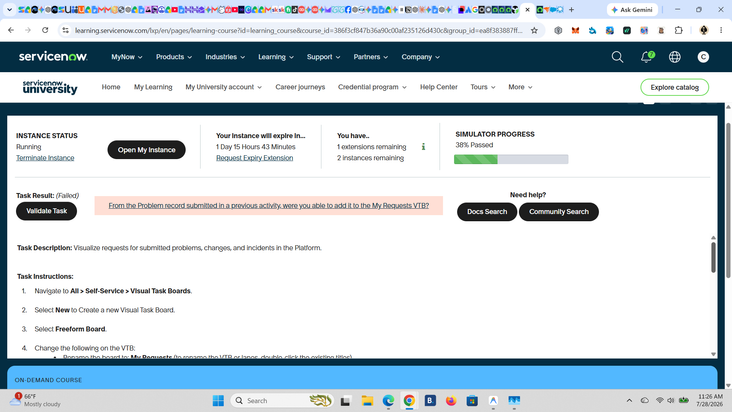Expand the Partners menu
The image size is (732, 412).
370,57
